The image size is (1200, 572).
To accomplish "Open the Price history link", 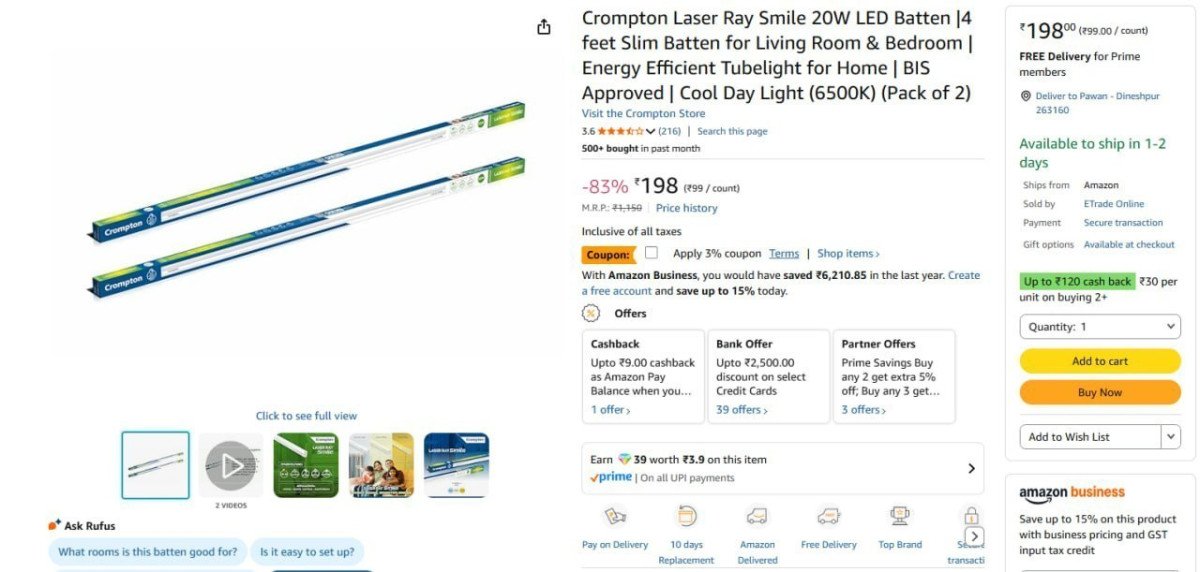I will click(686, 208).
